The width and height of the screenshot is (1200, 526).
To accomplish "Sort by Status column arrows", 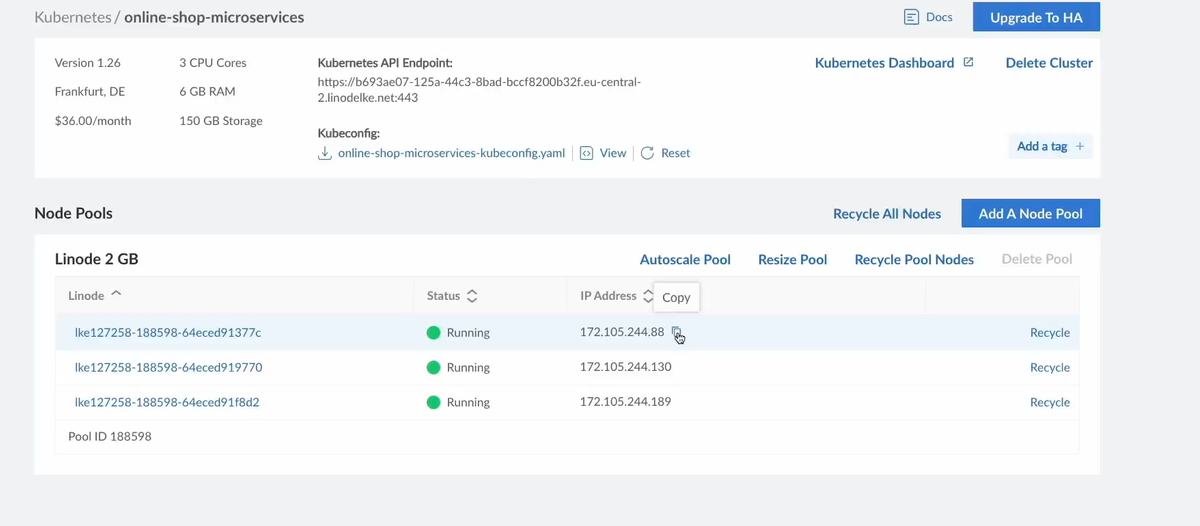I will pyautogui.click(x=472, y=296).
